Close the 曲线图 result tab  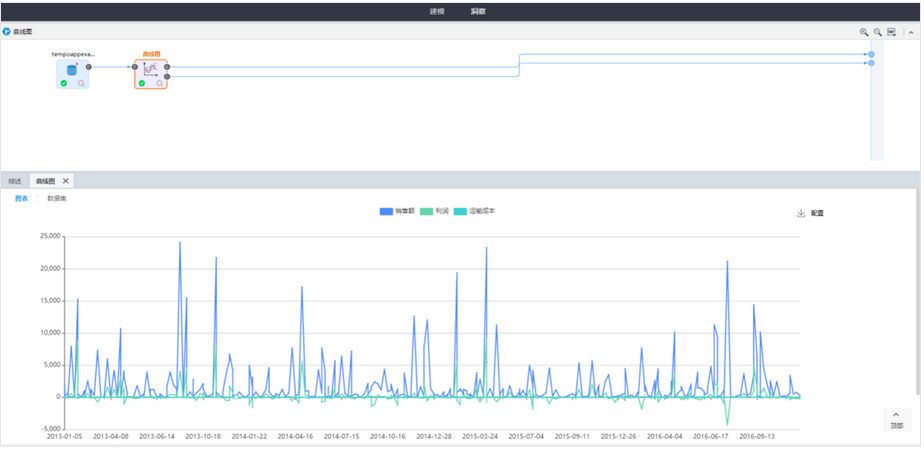65,181
